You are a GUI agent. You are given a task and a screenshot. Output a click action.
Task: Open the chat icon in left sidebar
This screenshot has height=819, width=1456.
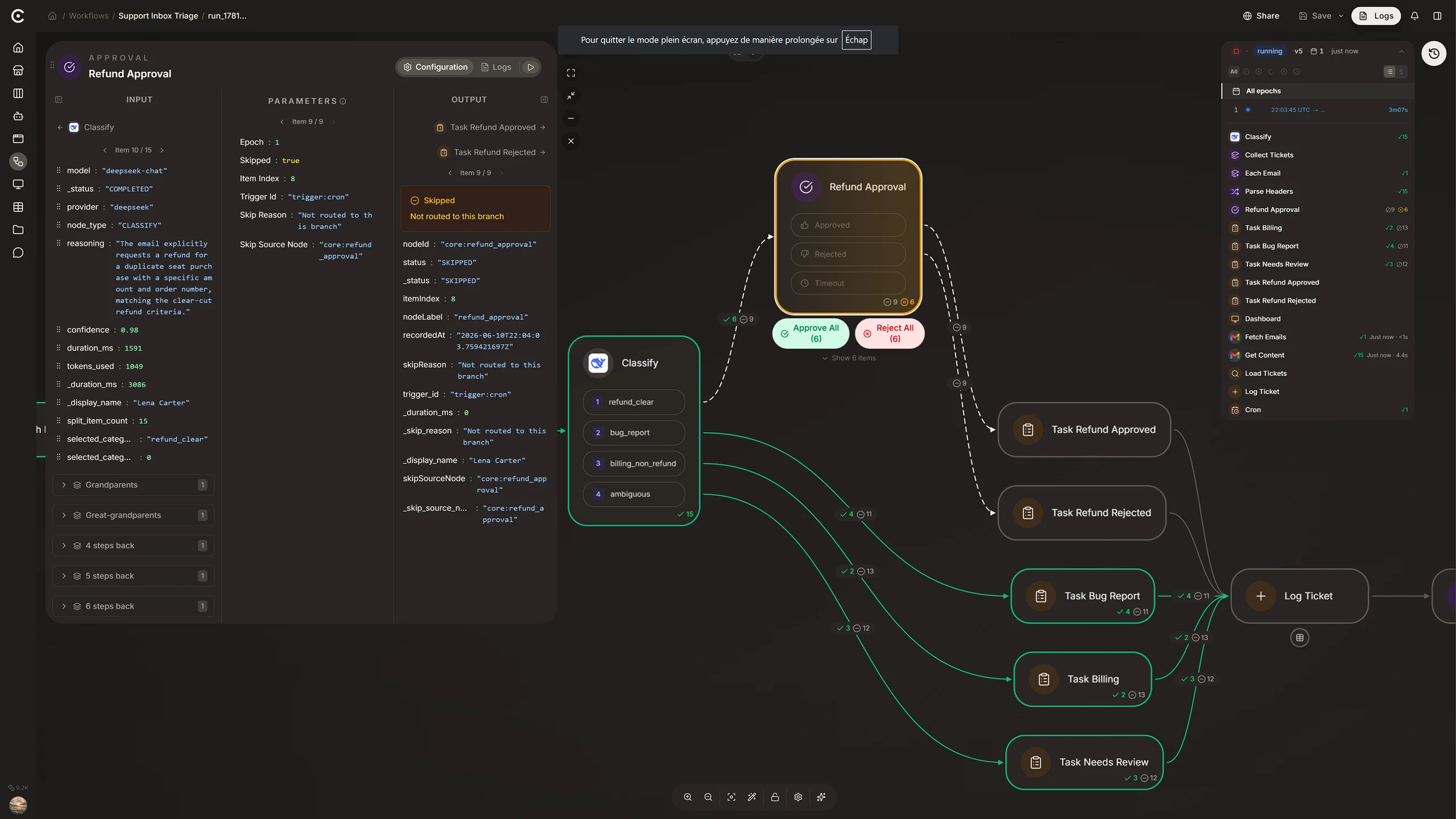click(18, 253)
